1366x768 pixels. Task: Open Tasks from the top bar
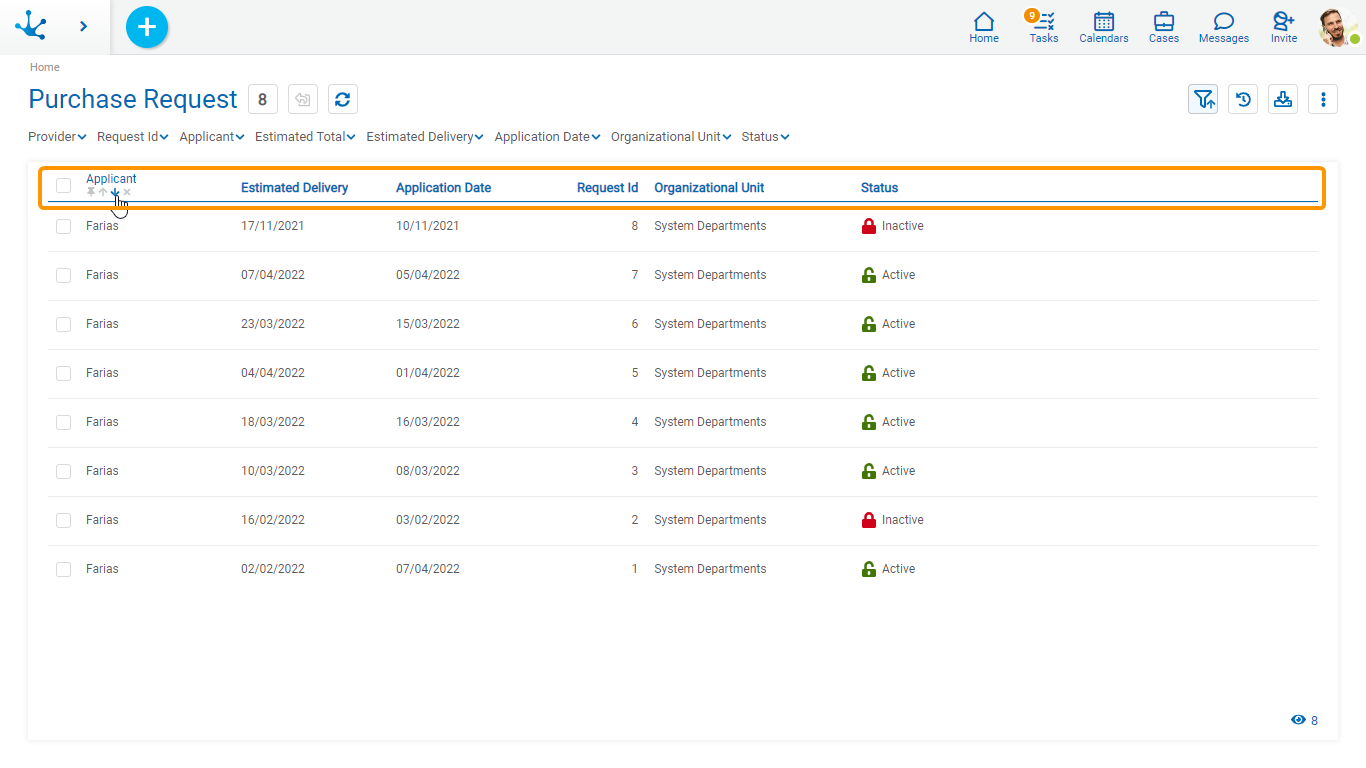(x=1044, y=27)
